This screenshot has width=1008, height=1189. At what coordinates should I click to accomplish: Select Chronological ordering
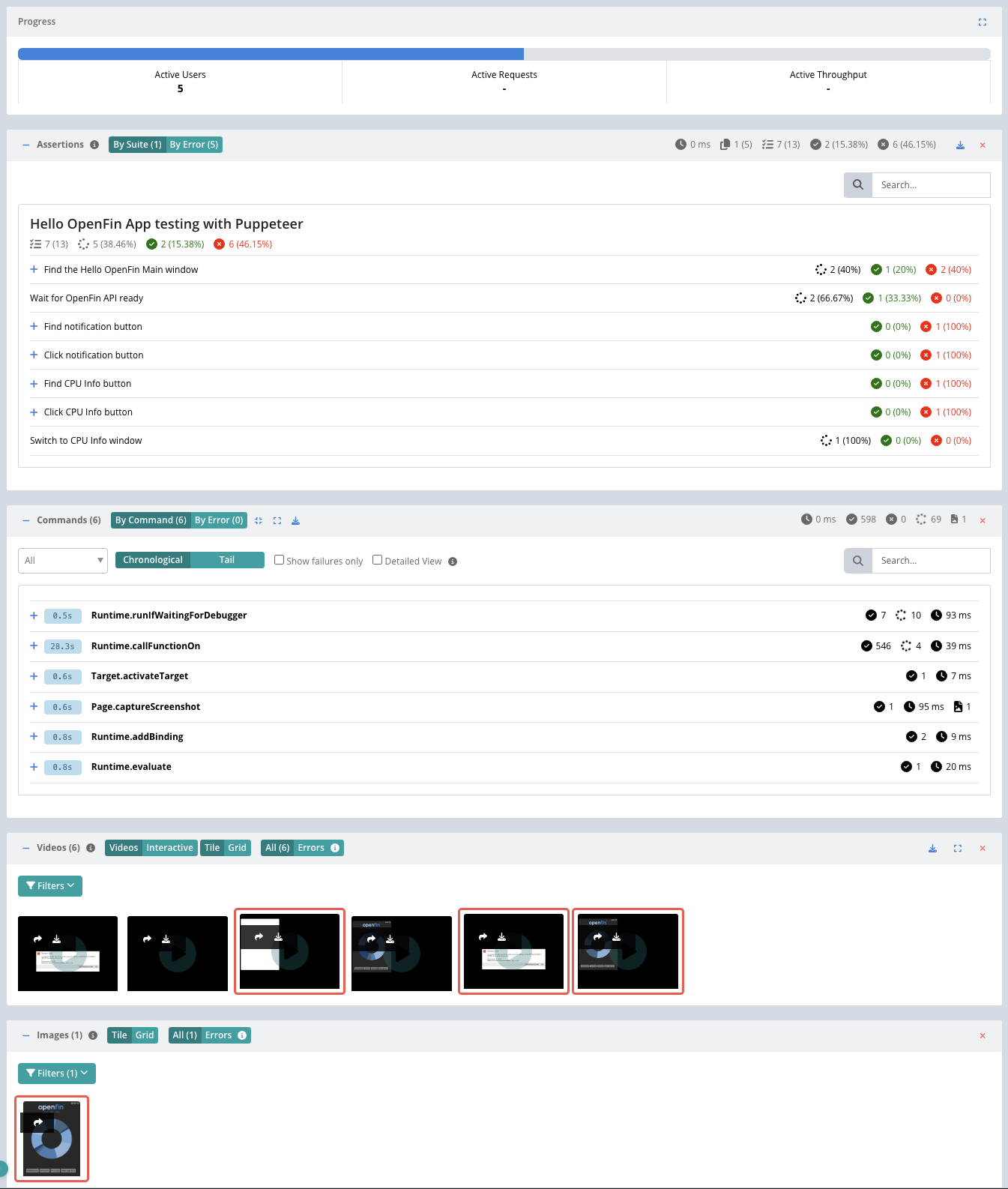153,560
